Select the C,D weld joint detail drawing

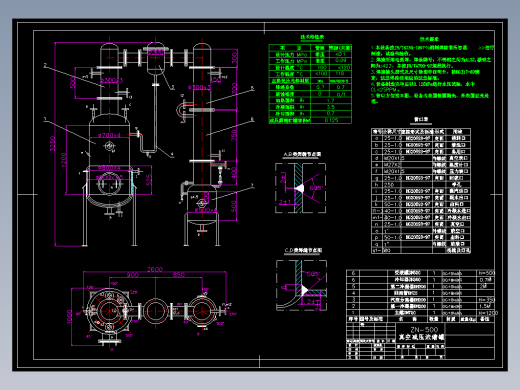[x=301, y=285]
